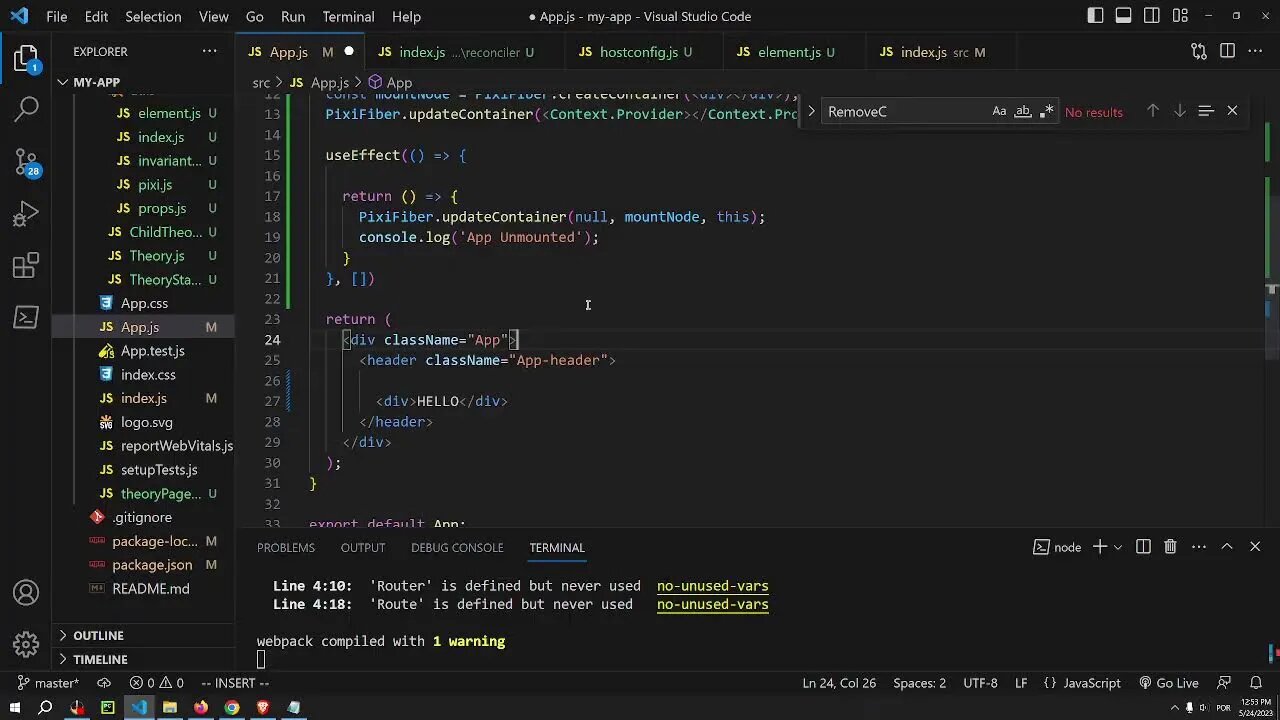Click the errors and warnings status item

[x=156, y=683]
